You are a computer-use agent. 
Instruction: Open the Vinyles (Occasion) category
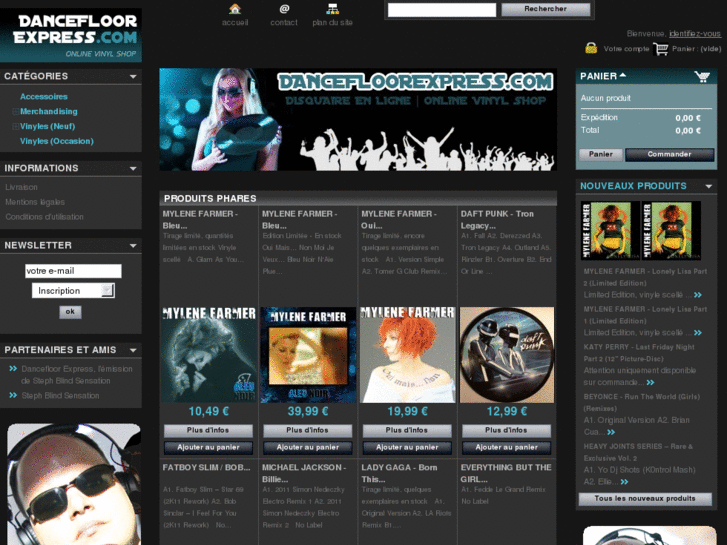point(57,141)
